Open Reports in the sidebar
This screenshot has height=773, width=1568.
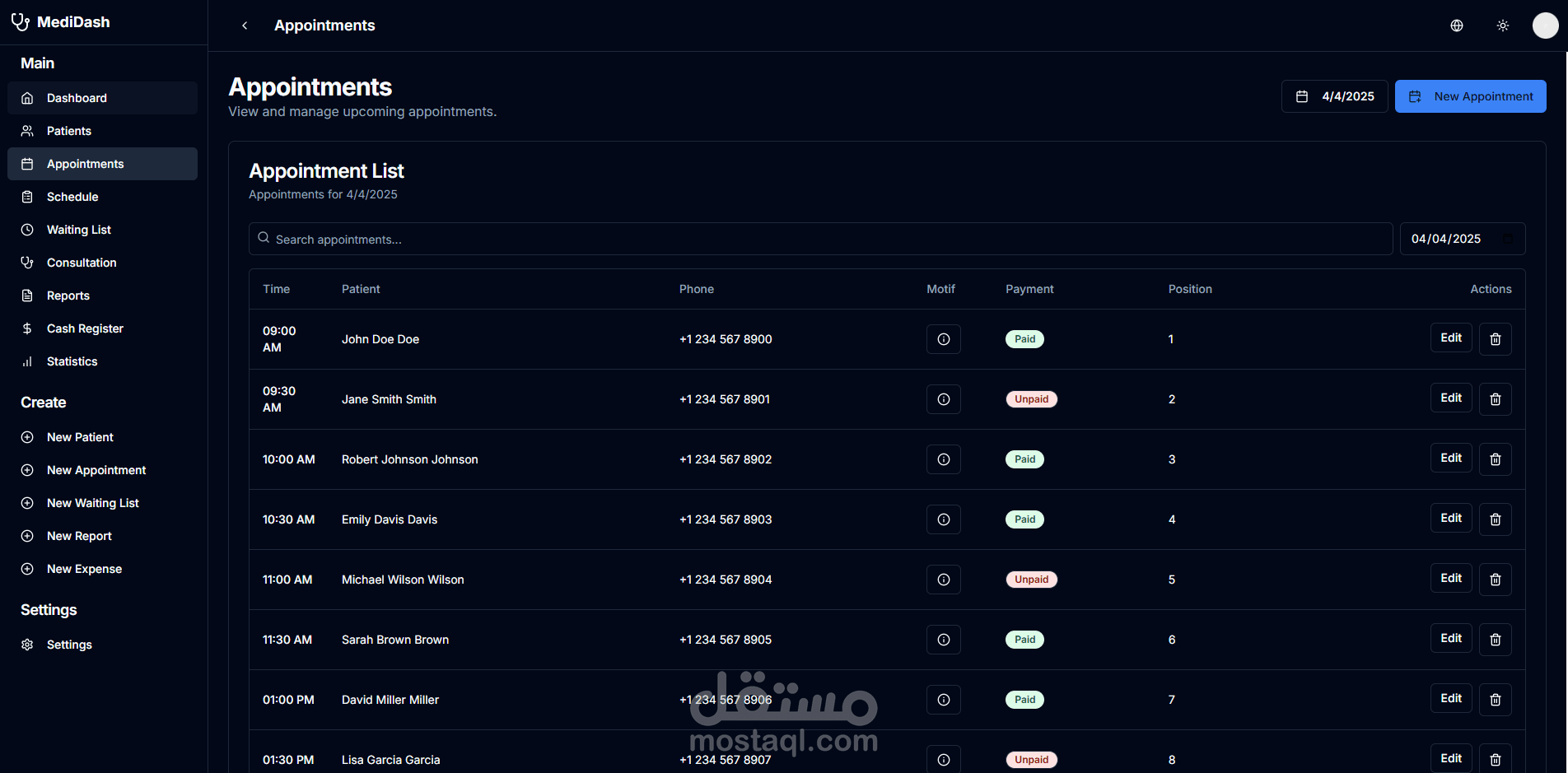tap(102, 296)
